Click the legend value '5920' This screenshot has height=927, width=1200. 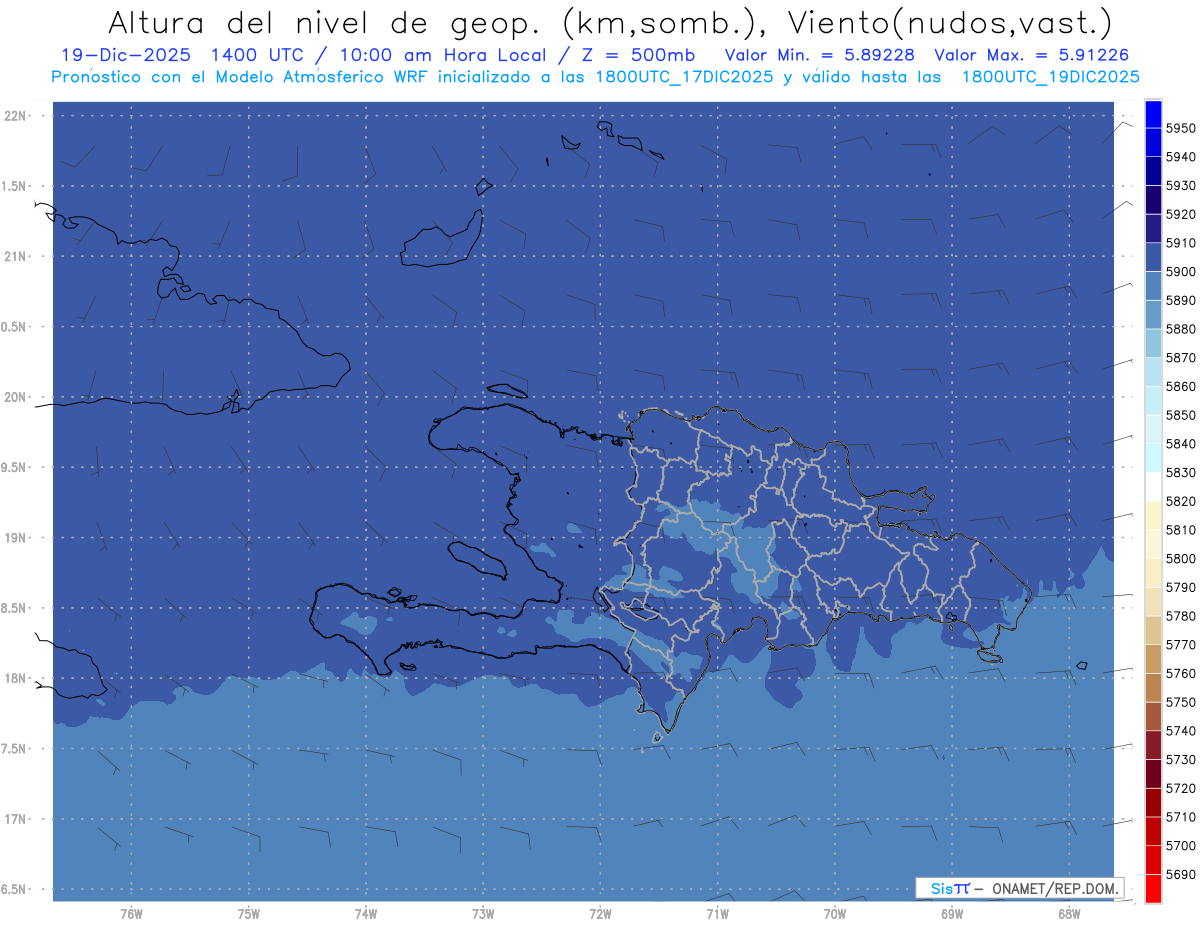(x=1180, y=214)
